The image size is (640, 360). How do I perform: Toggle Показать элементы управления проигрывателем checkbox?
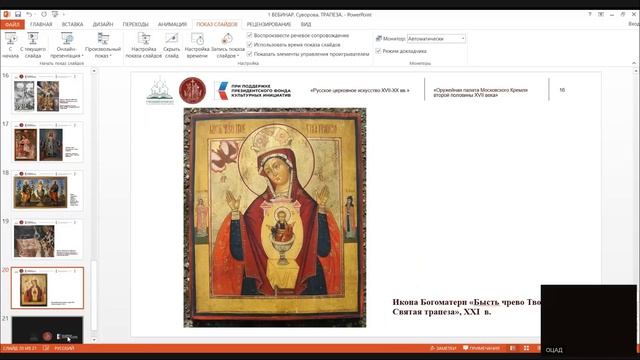250,54
